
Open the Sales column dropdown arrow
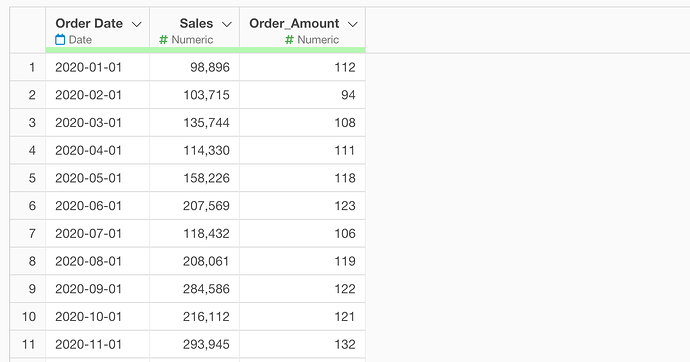click(227, 24)
